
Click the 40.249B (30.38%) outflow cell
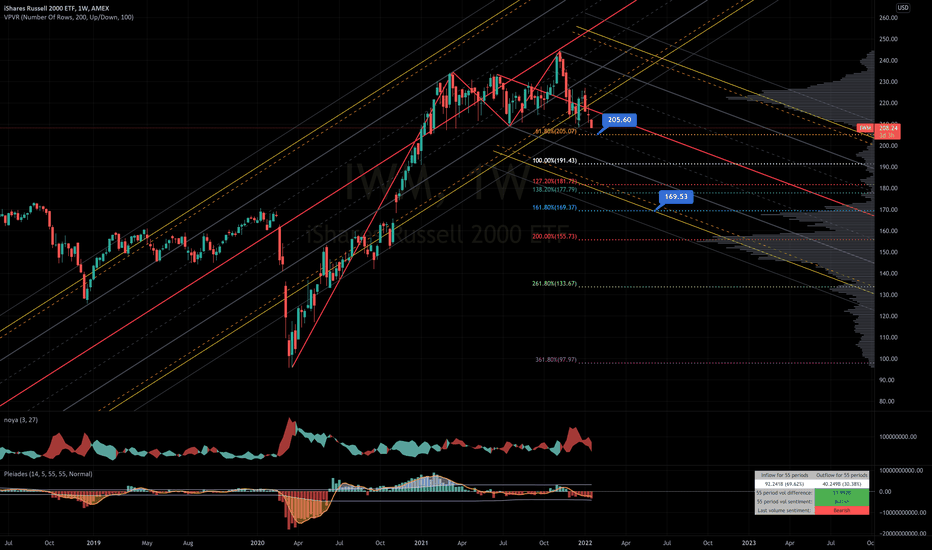(842, 484)
